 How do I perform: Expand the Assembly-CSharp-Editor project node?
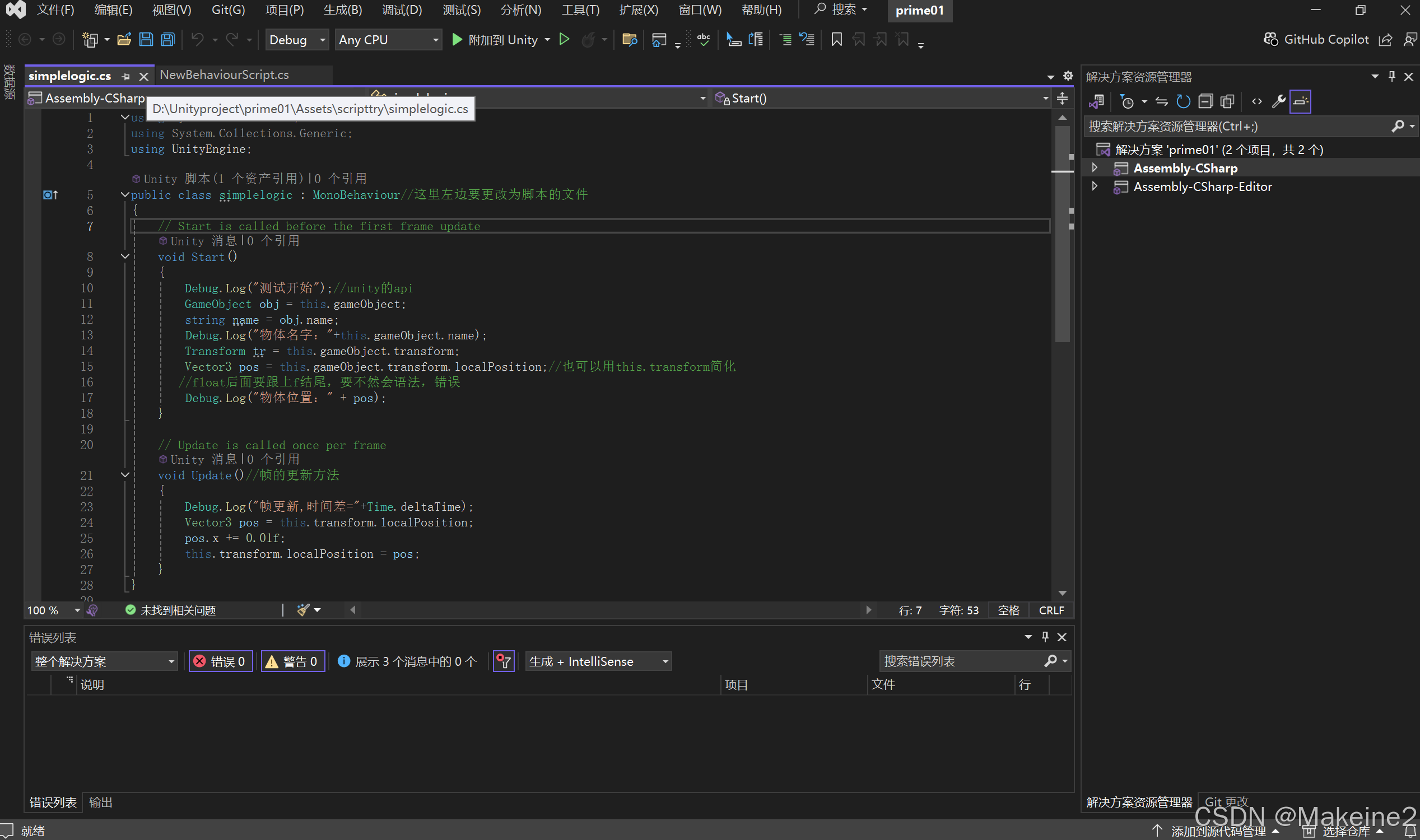pyautogui.click(x=1095, y=187)
